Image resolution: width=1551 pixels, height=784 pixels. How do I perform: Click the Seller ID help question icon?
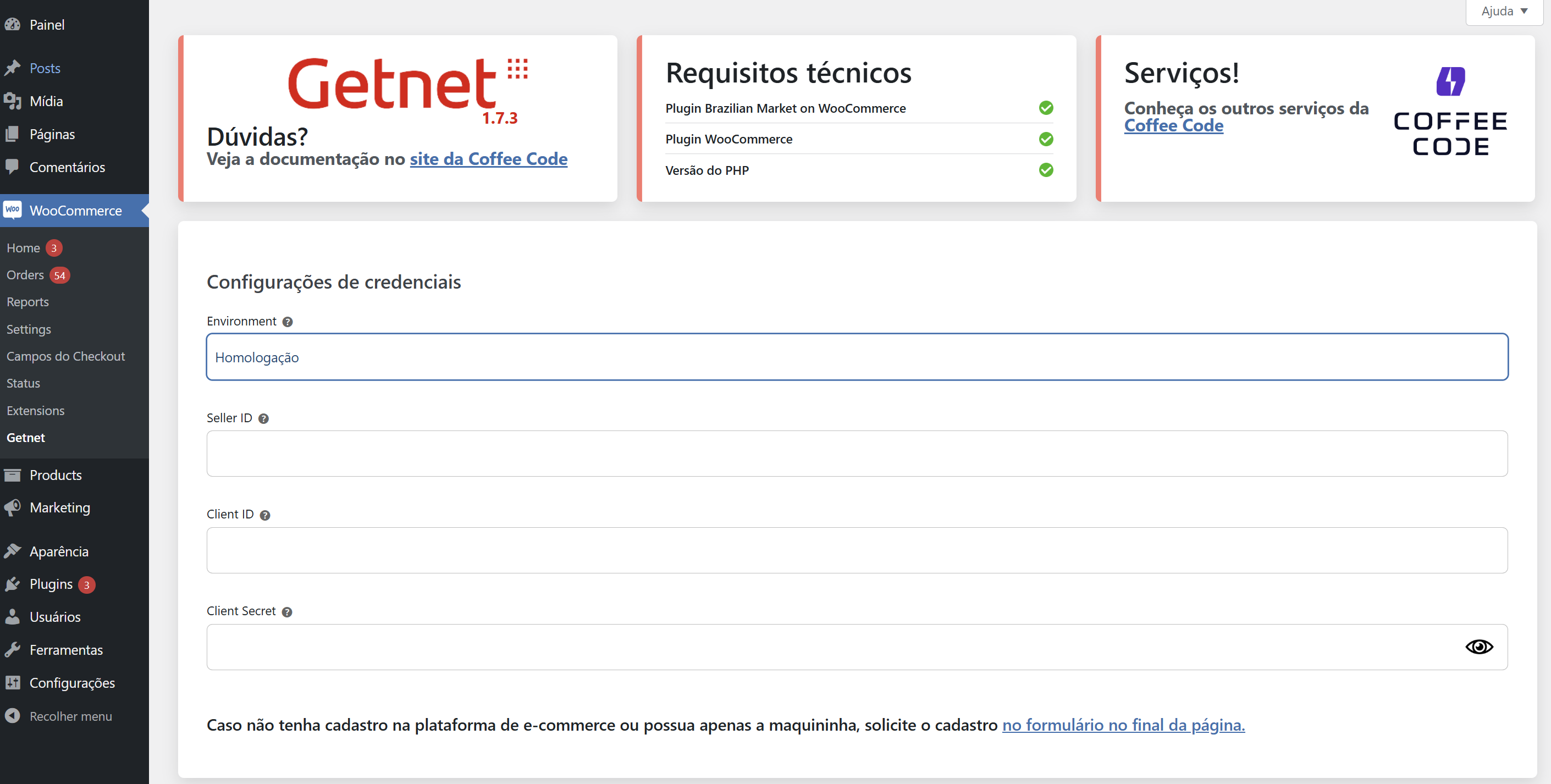[x=264, y=419]
